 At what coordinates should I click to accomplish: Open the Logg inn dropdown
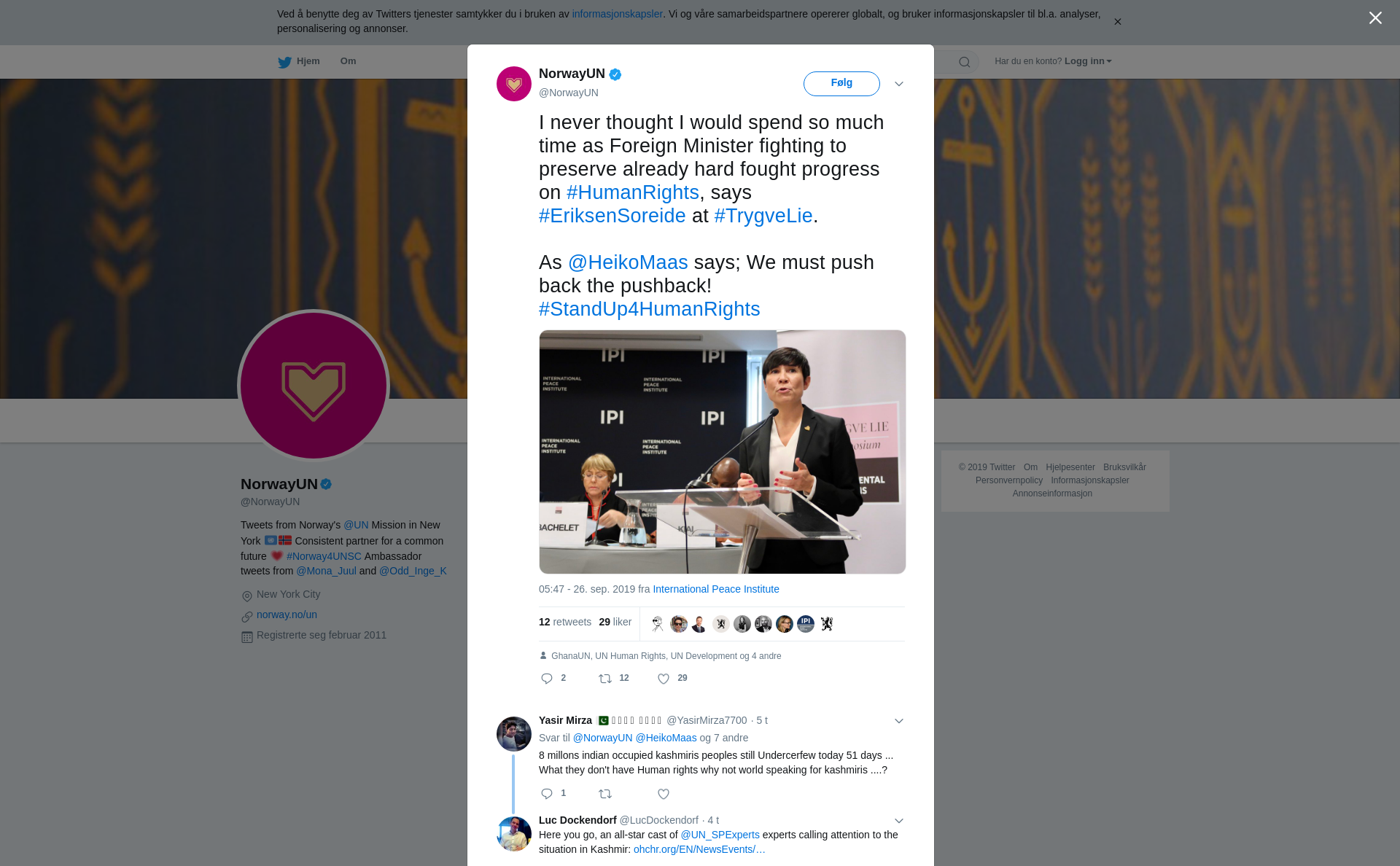pos(1088,61)
